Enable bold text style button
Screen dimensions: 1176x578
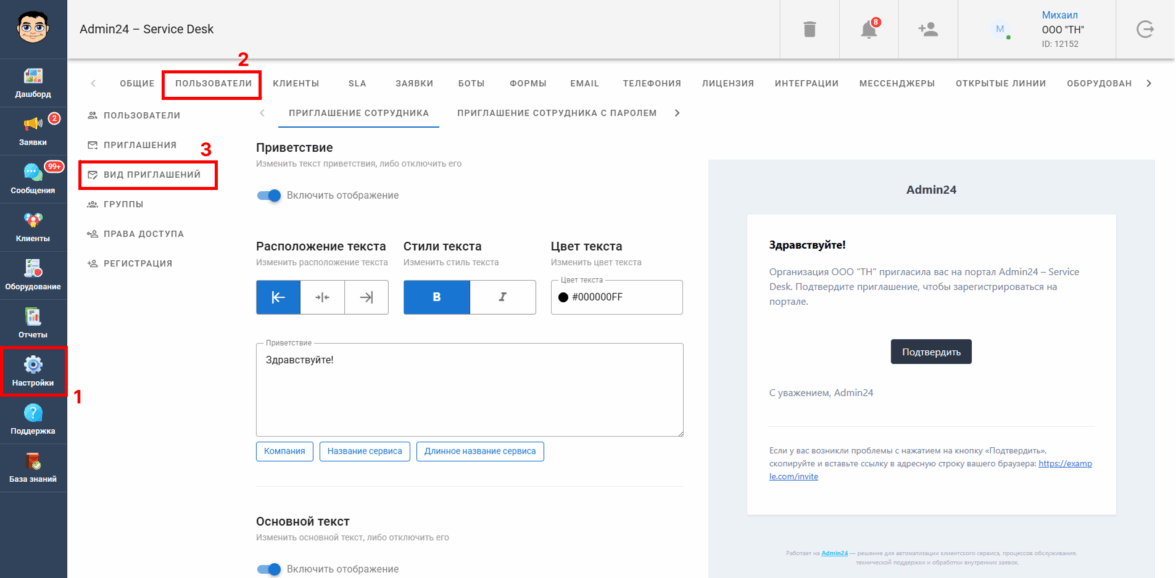click(436, 297)
